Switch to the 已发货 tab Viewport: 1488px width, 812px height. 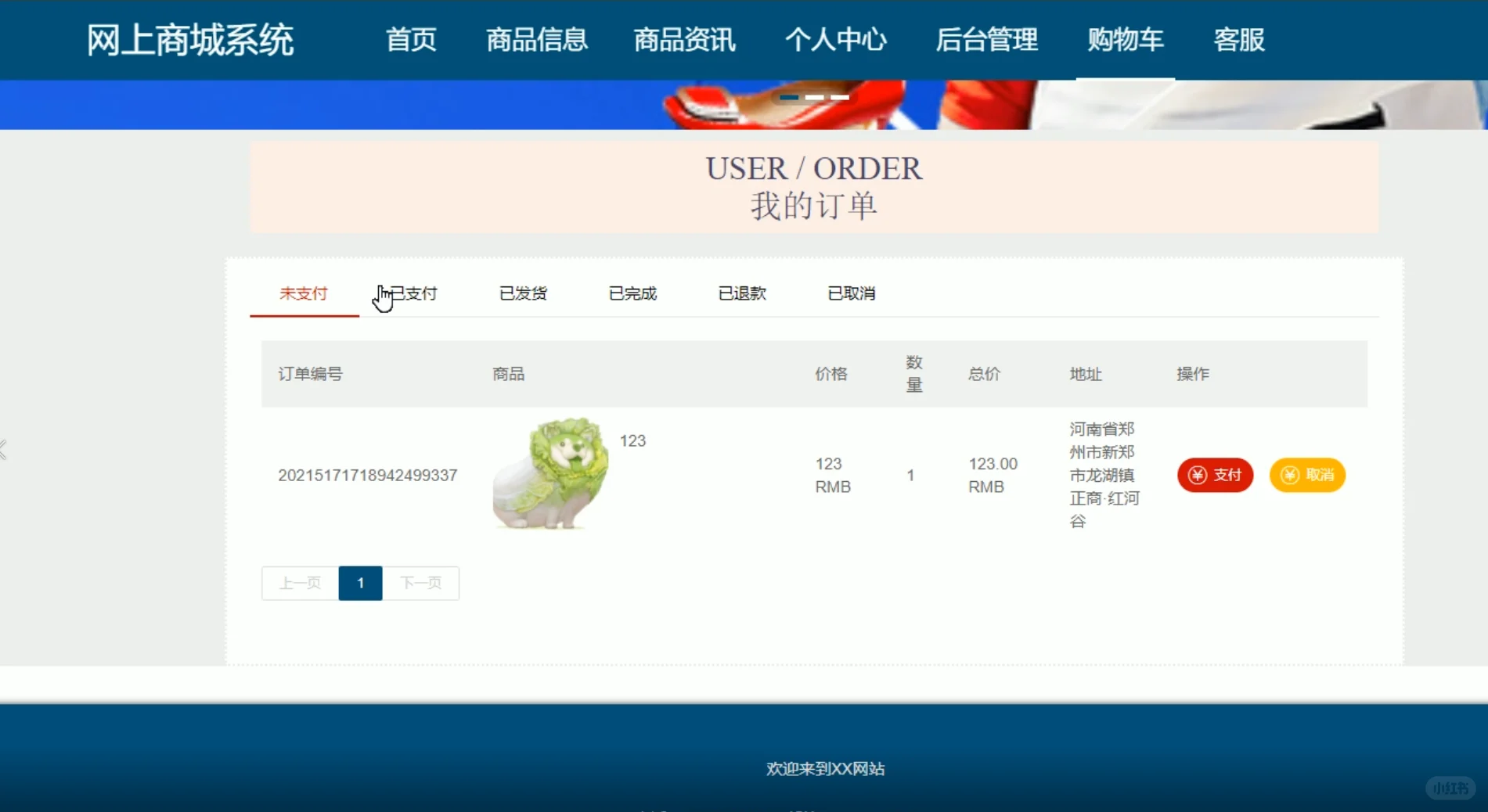click(524, 293)
